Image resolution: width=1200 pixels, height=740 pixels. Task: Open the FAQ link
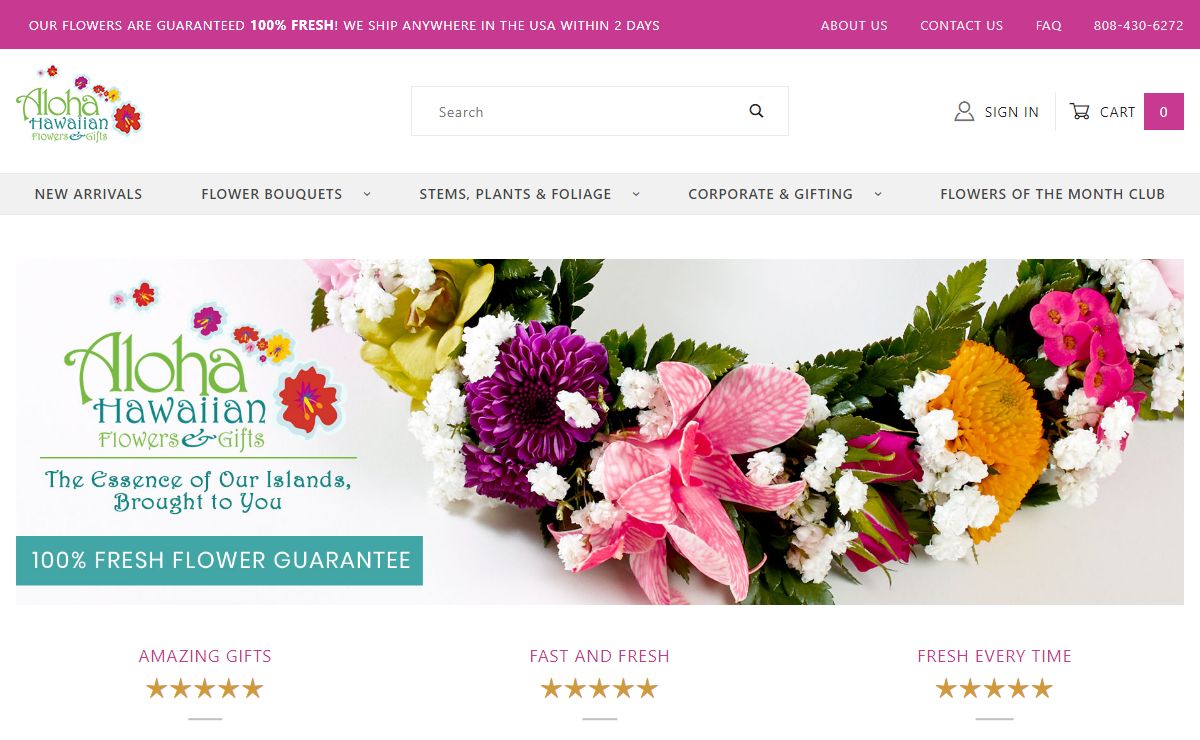(x=1049, y=25)
